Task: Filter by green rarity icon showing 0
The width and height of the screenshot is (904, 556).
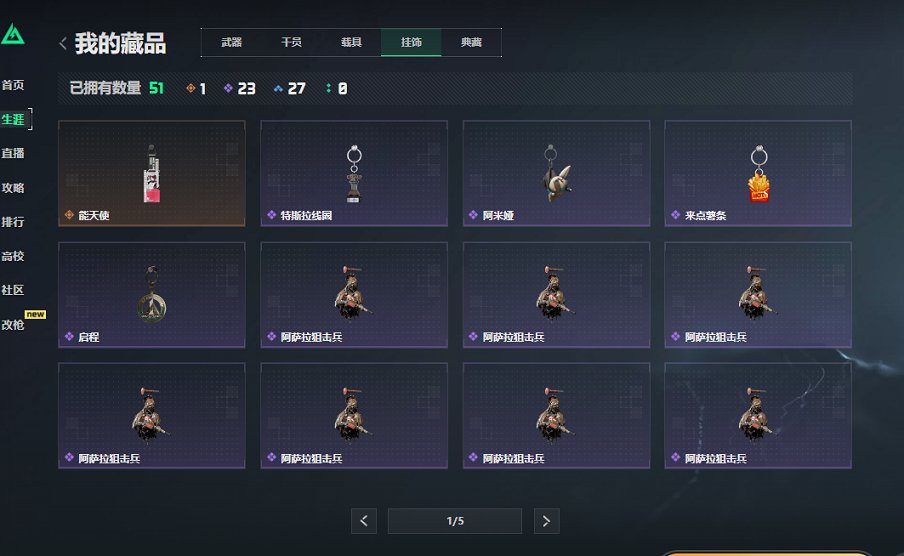Action: click(x=328, y=88)
